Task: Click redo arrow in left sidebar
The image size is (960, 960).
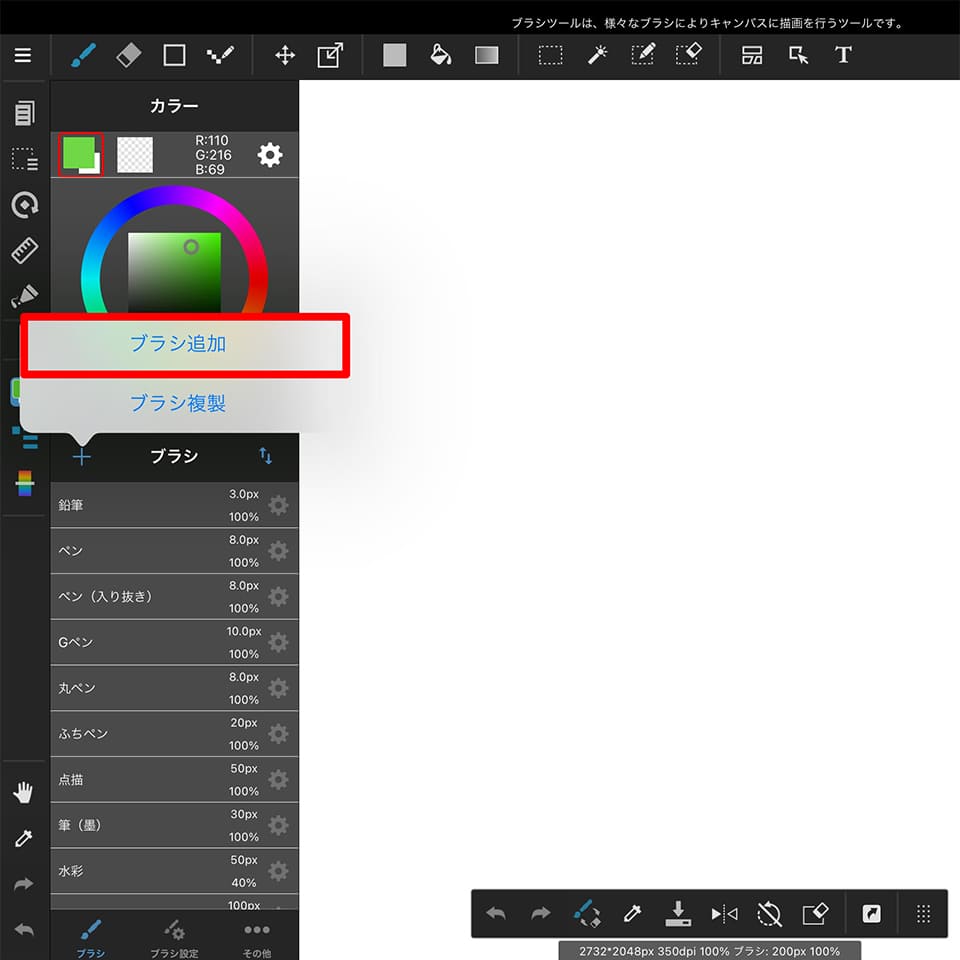Action: (x=23, y=884)
